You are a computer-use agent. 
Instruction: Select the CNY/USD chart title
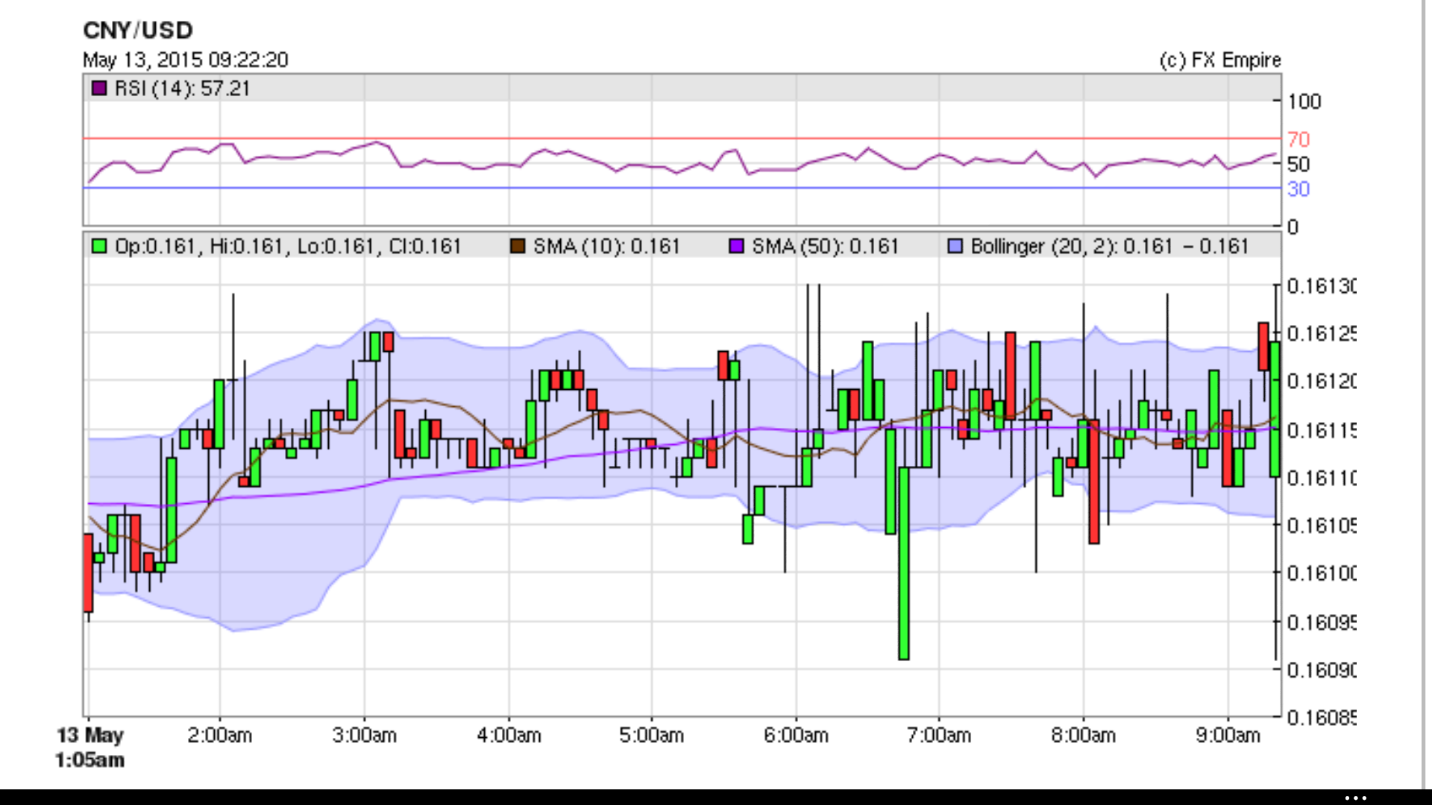tap(137, 31)
